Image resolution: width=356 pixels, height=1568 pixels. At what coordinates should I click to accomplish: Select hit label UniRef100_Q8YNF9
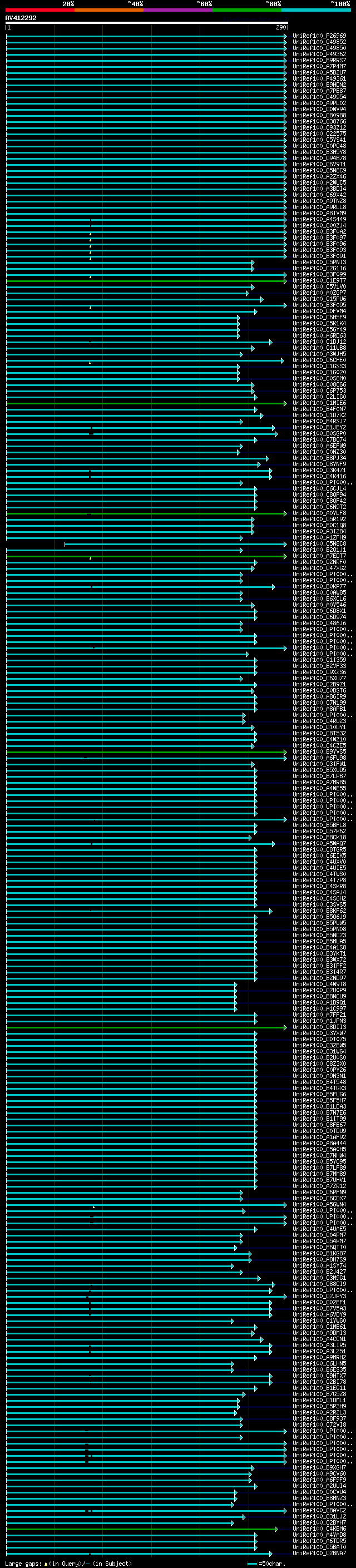[319, 464]
